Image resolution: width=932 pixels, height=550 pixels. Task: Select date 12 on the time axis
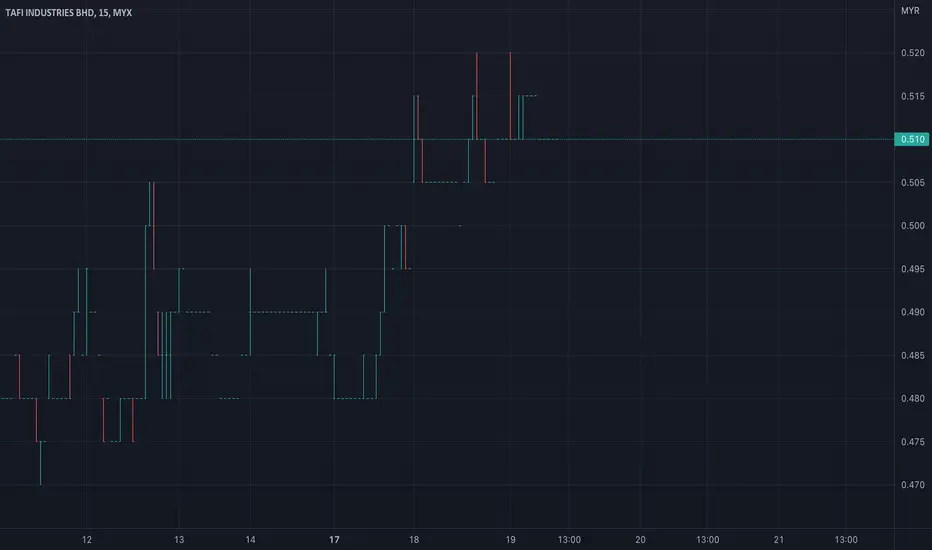(87, 540)
